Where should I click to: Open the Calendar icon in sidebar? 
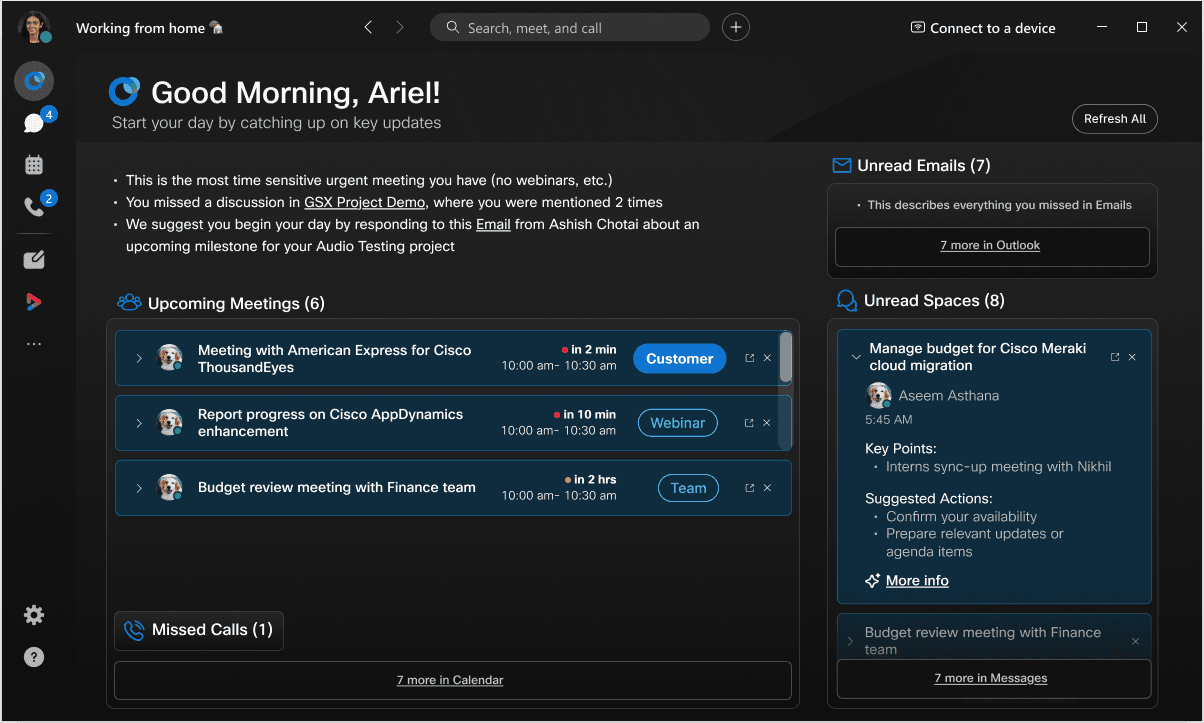(34, 165)
